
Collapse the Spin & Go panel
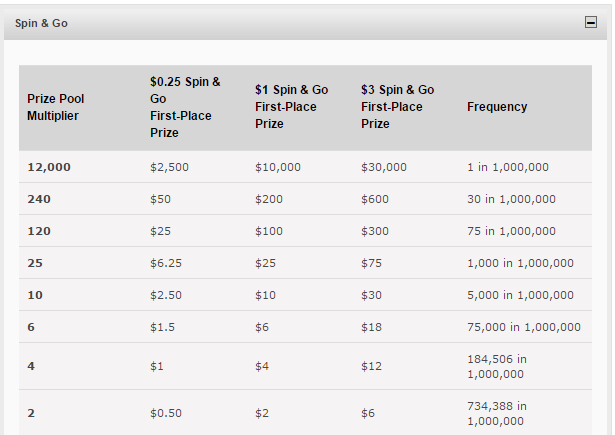click(591, 22)
